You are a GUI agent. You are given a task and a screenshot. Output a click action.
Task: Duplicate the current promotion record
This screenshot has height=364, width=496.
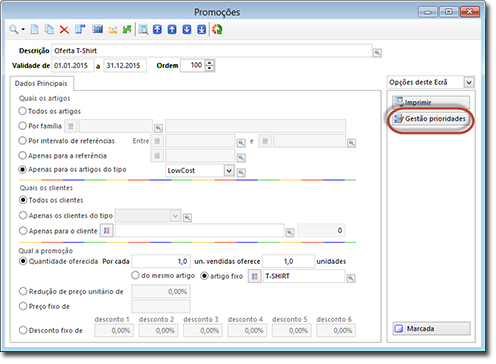(49, 29)
